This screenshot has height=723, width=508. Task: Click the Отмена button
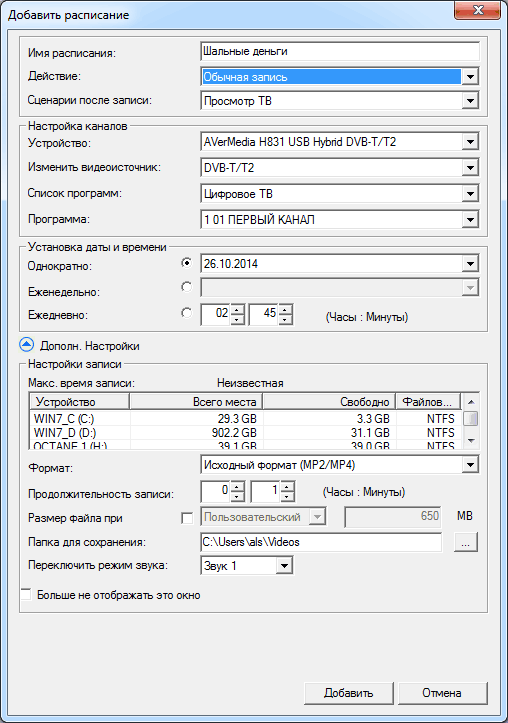coord(442,693)
